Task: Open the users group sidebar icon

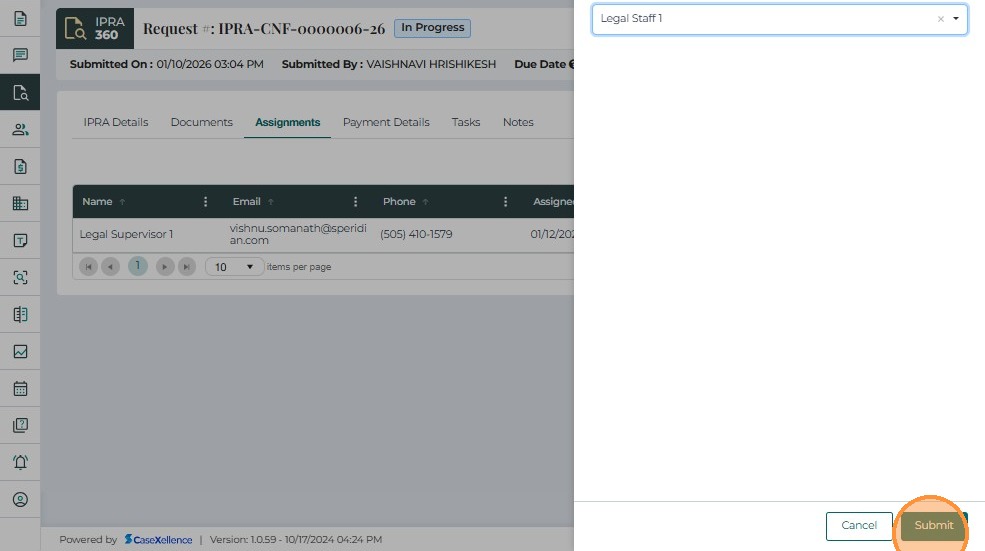Action: (x=20, y=129)
